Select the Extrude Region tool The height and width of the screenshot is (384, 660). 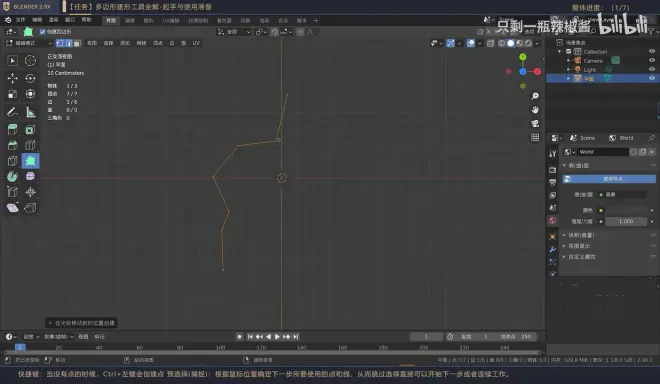click(x=12, y=129)
